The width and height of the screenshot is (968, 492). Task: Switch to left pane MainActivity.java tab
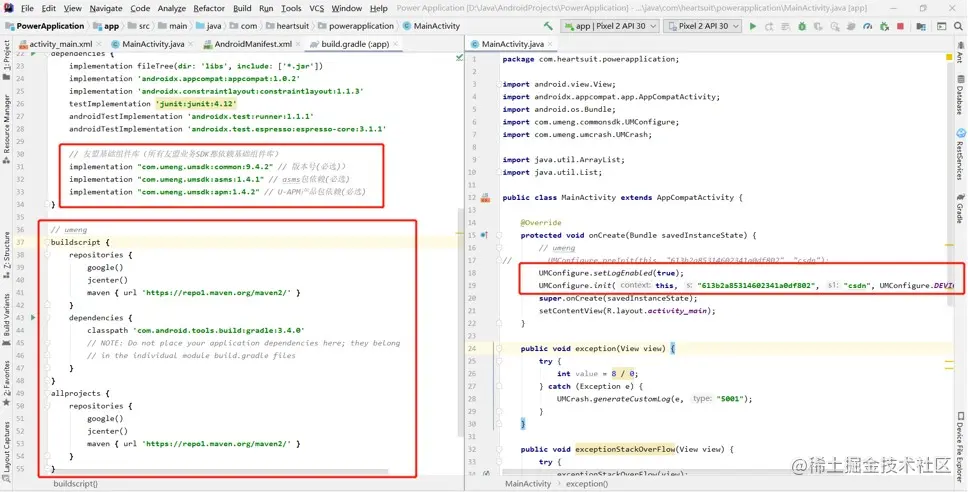tap(153, 44)
